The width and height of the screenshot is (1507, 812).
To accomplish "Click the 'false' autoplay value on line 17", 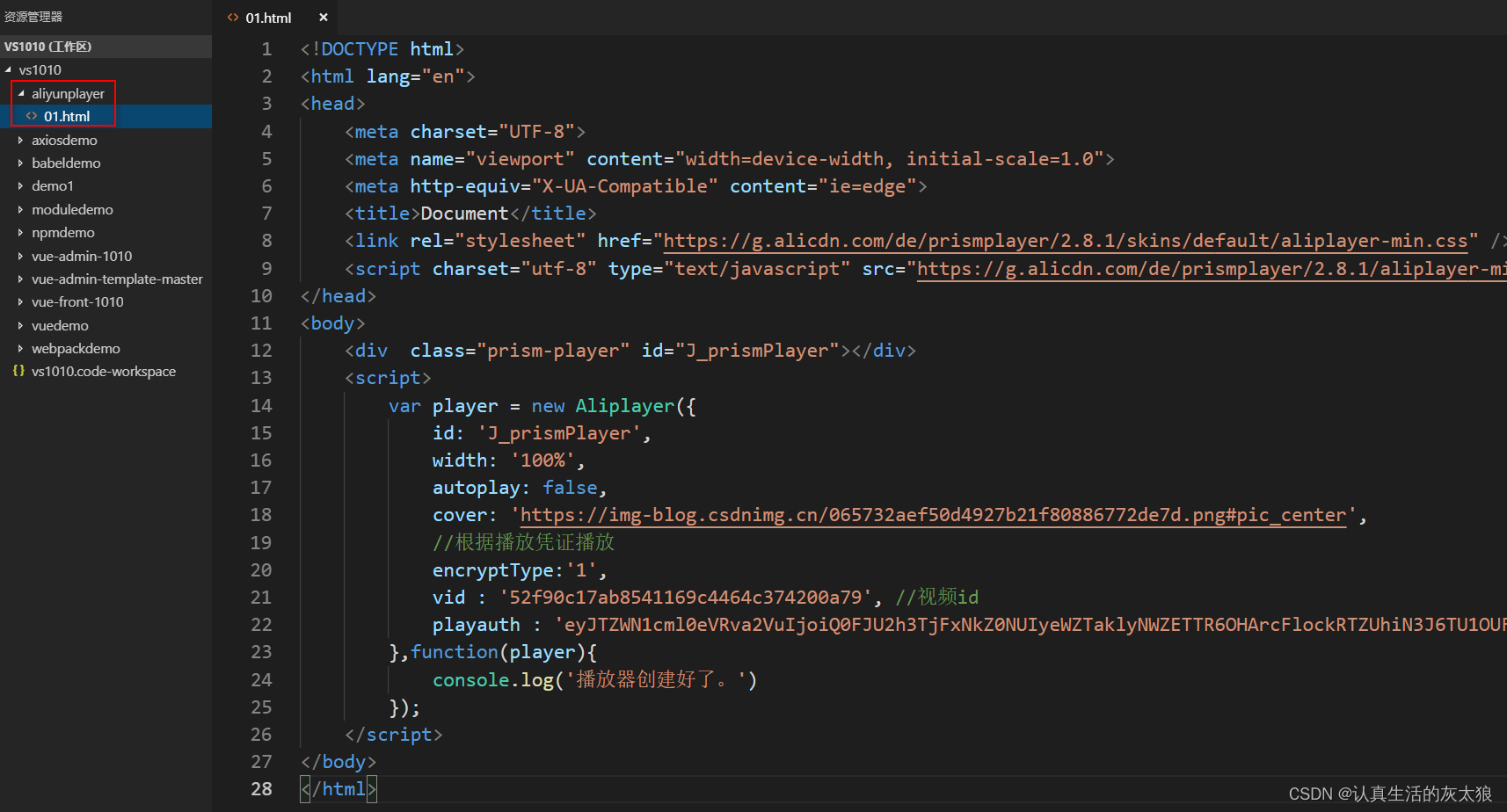I will click(x=570, y=488).
